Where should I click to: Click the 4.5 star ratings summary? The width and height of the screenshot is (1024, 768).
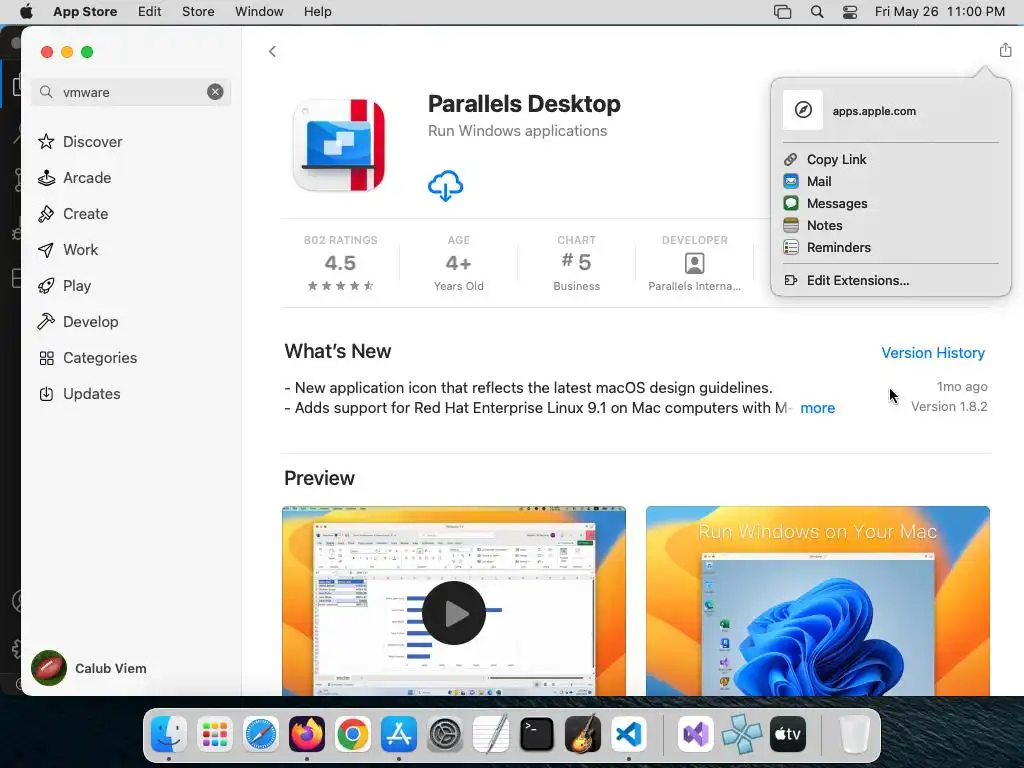tap(340, 263)
